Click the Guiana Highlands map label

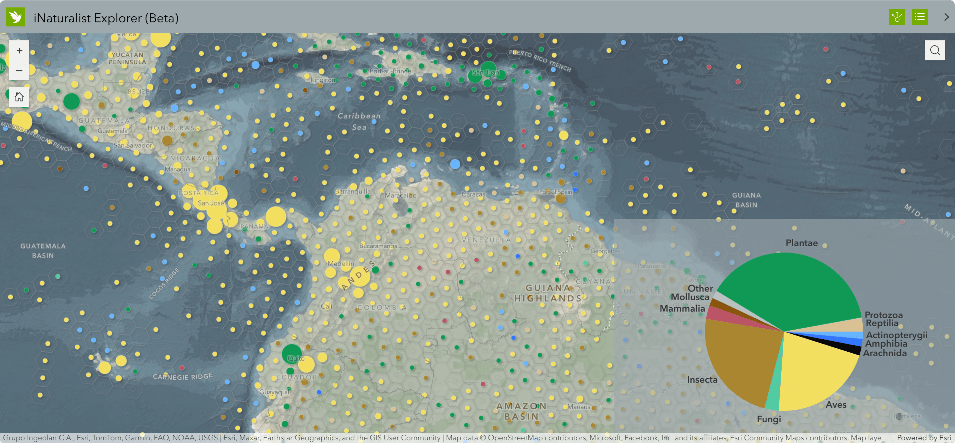pos(547,293)
